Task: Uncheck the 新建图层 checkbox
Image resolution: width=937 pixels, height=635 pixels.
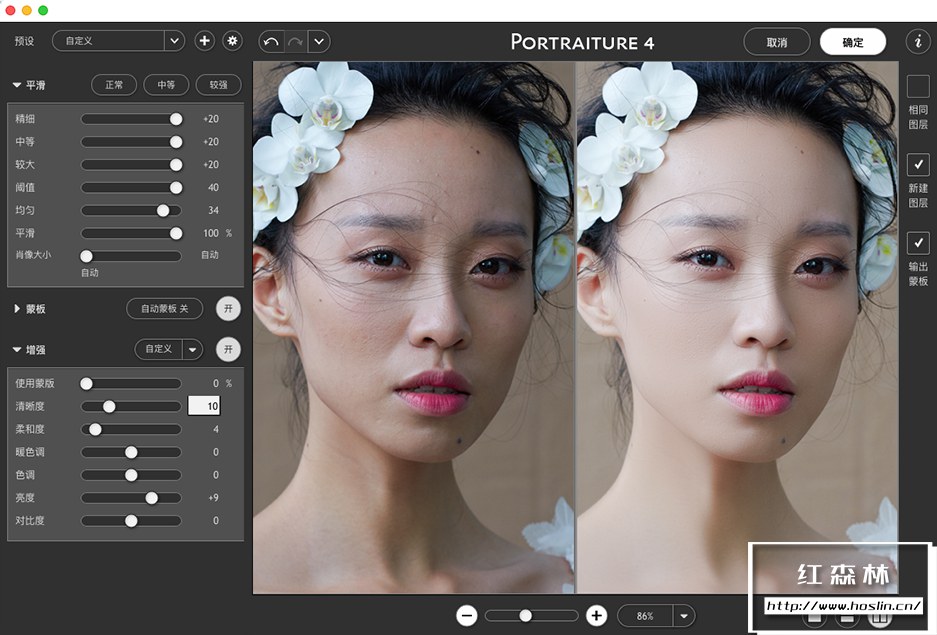Action: tap(917, 164)
